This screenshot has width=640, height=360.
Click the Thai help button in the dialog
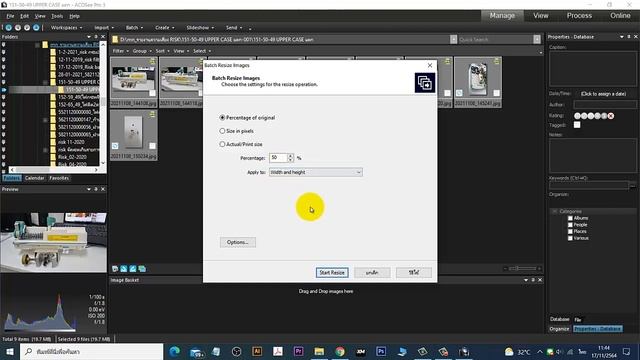pyautogui.click(x=414, y=272)
